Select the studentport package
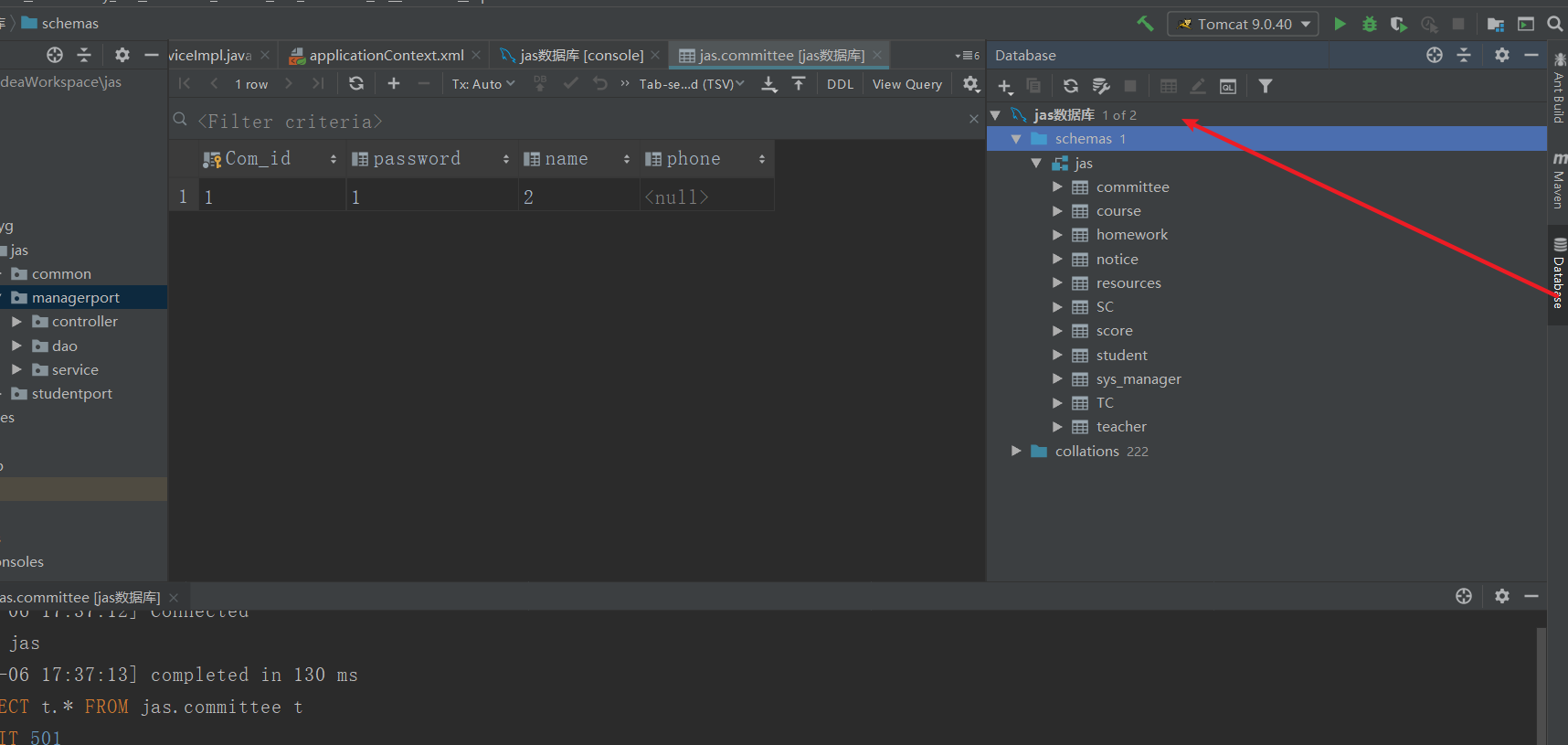The width and height of the screenshot is (1568, 745). click(x=71, y=394)
